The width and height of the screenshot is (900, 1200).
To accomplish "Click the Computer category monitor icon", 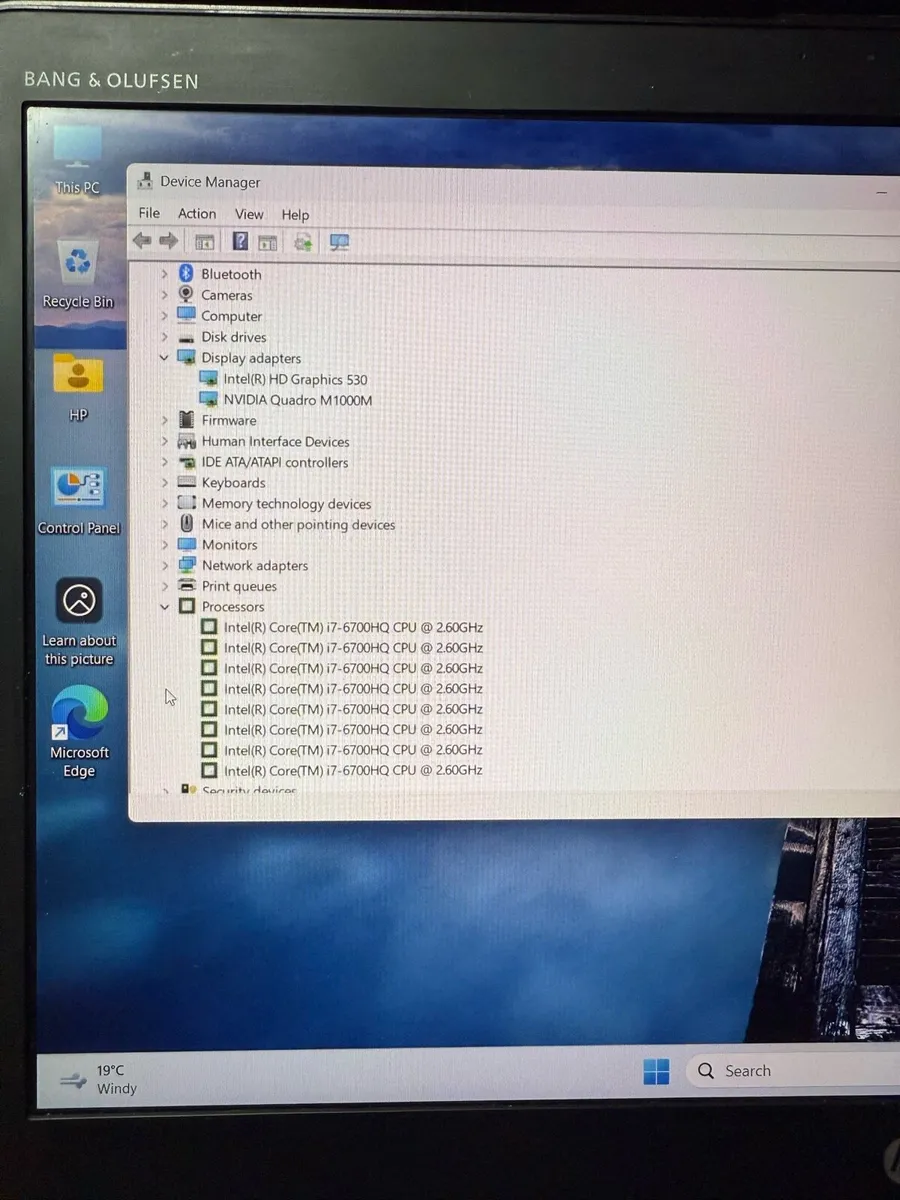I will click(x=186, y=315).
